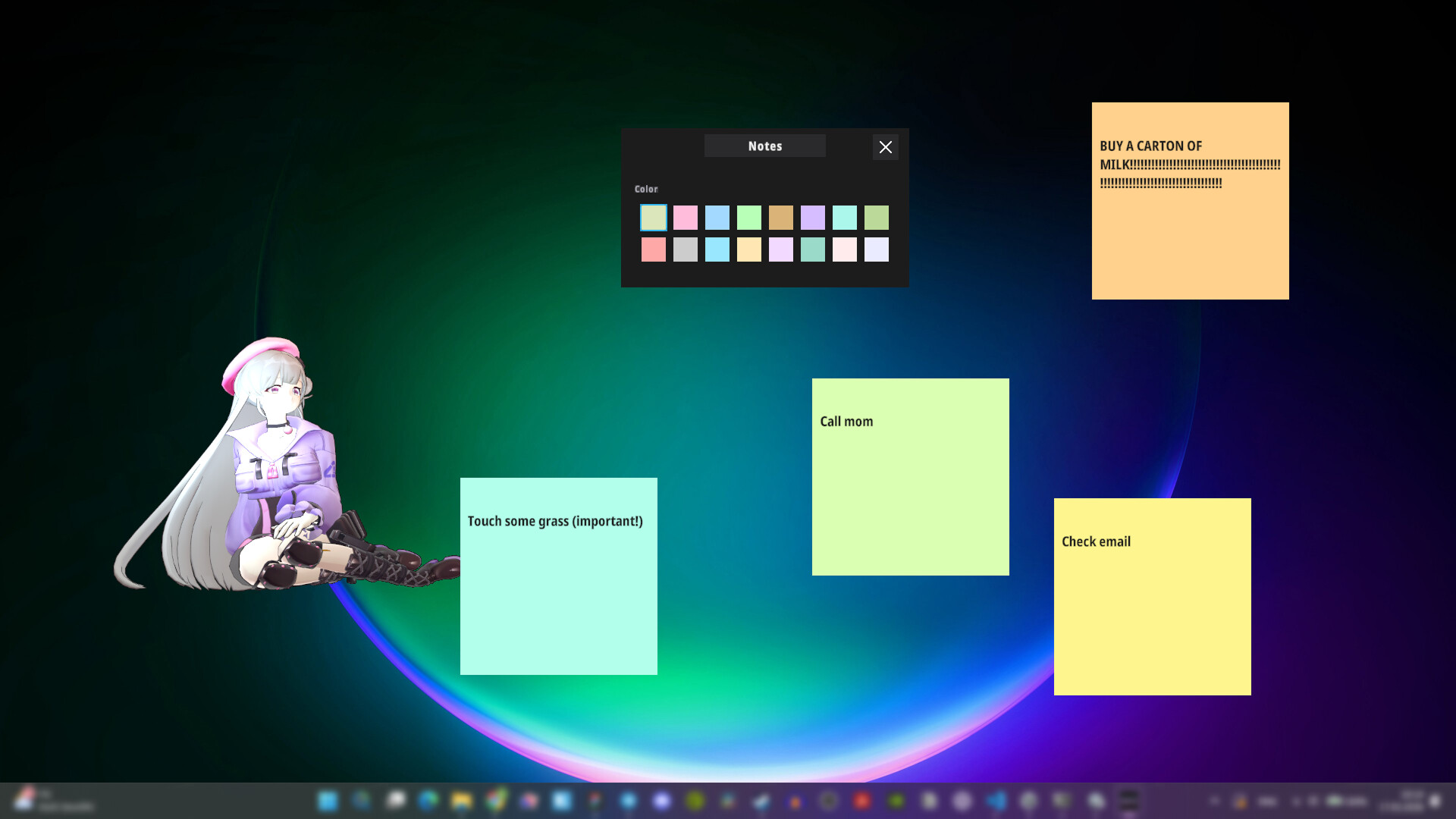1456x819 pixels.
Task: Choose the blue sticky note color
Action: (717, 218)
